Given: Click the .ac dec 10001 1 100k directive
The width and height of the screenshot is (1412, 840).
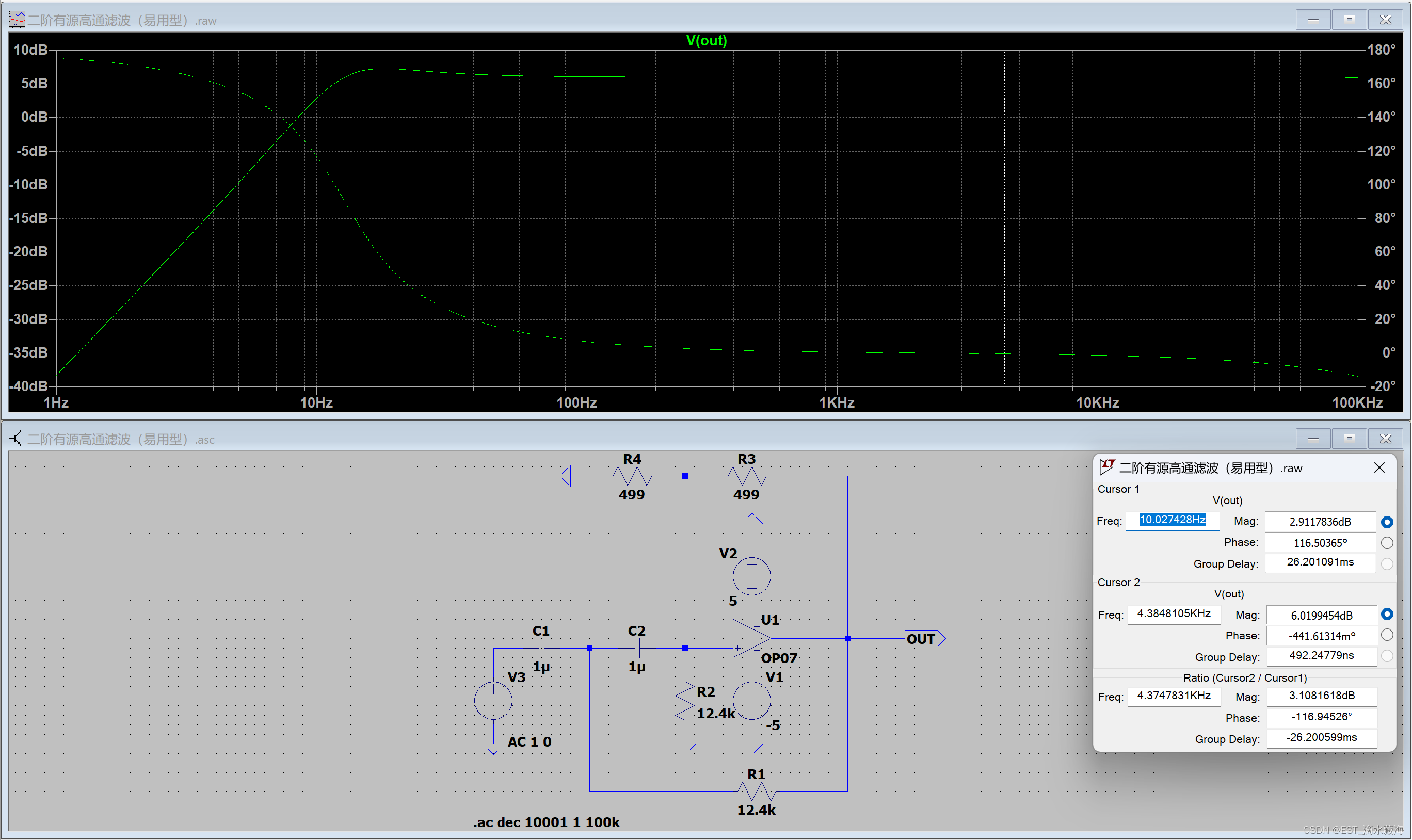Looking at the screenshot, I should tap(547, 822).
